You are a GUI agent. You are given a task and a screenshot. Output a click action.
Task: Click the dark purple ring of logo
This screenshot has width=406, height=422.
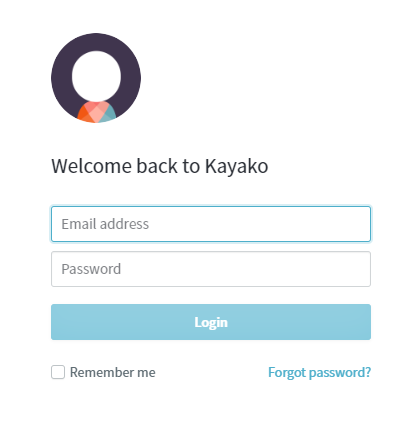[x=61, y=78]
